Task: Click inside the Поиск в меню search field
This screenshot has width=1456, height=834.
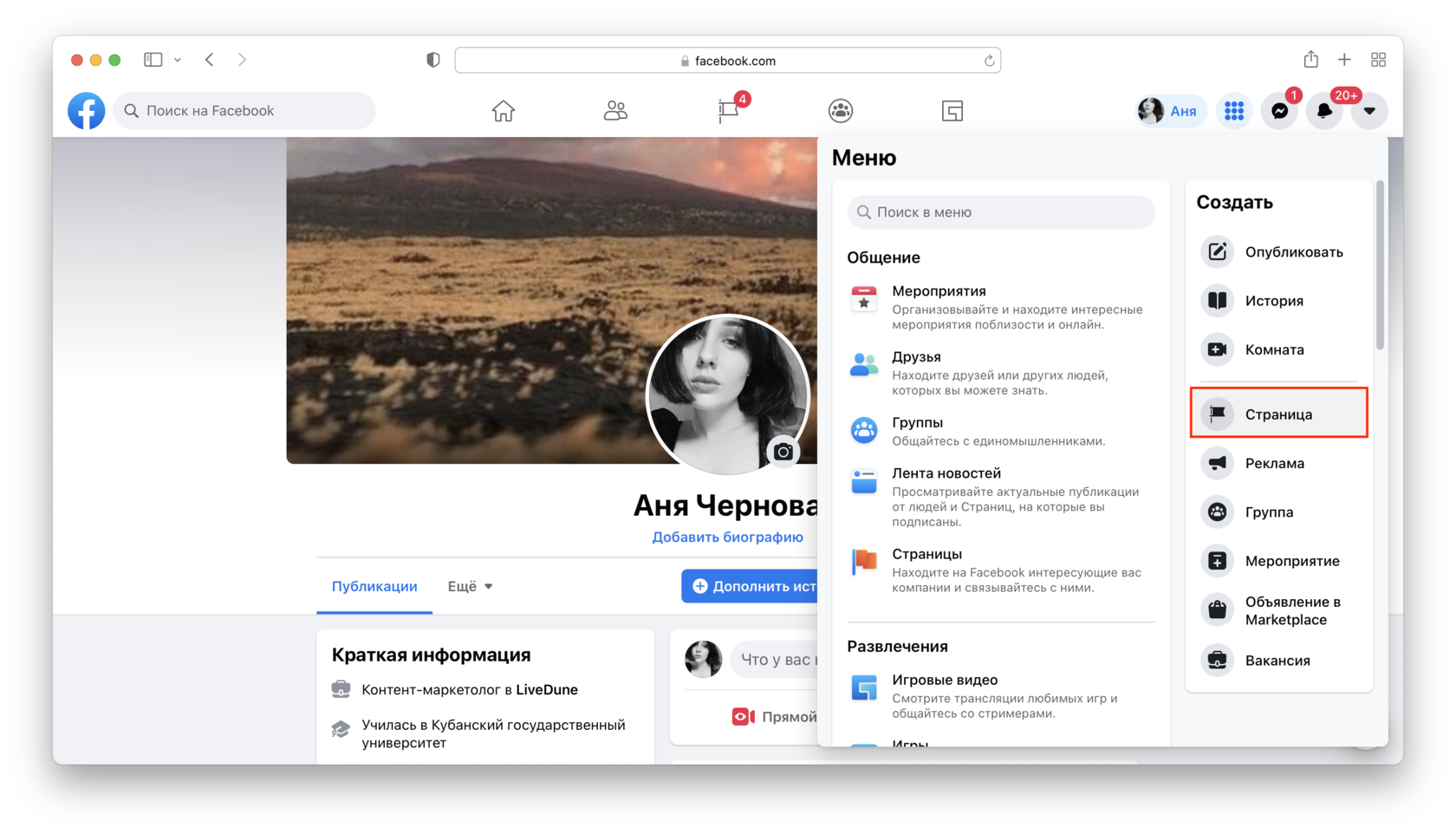Action: coord(1000,212)
